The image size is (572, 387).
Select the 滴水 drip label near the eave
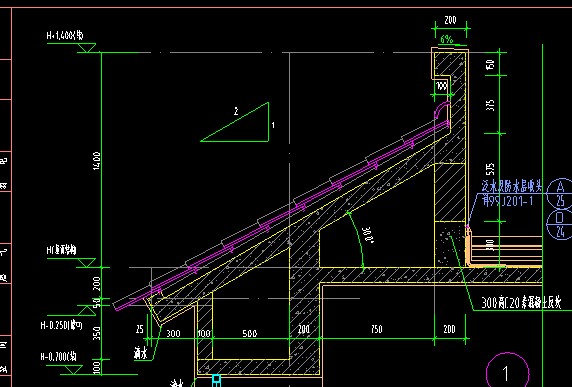point(140,353)
